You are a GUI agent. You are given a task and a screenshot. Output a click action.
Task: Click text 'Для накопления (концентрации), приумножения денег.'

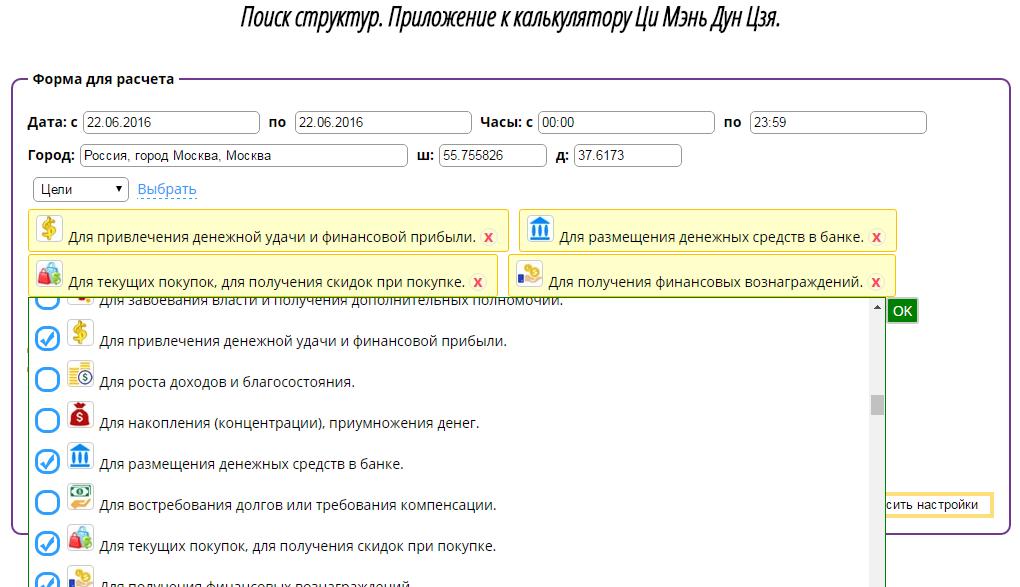coord(289,423)
